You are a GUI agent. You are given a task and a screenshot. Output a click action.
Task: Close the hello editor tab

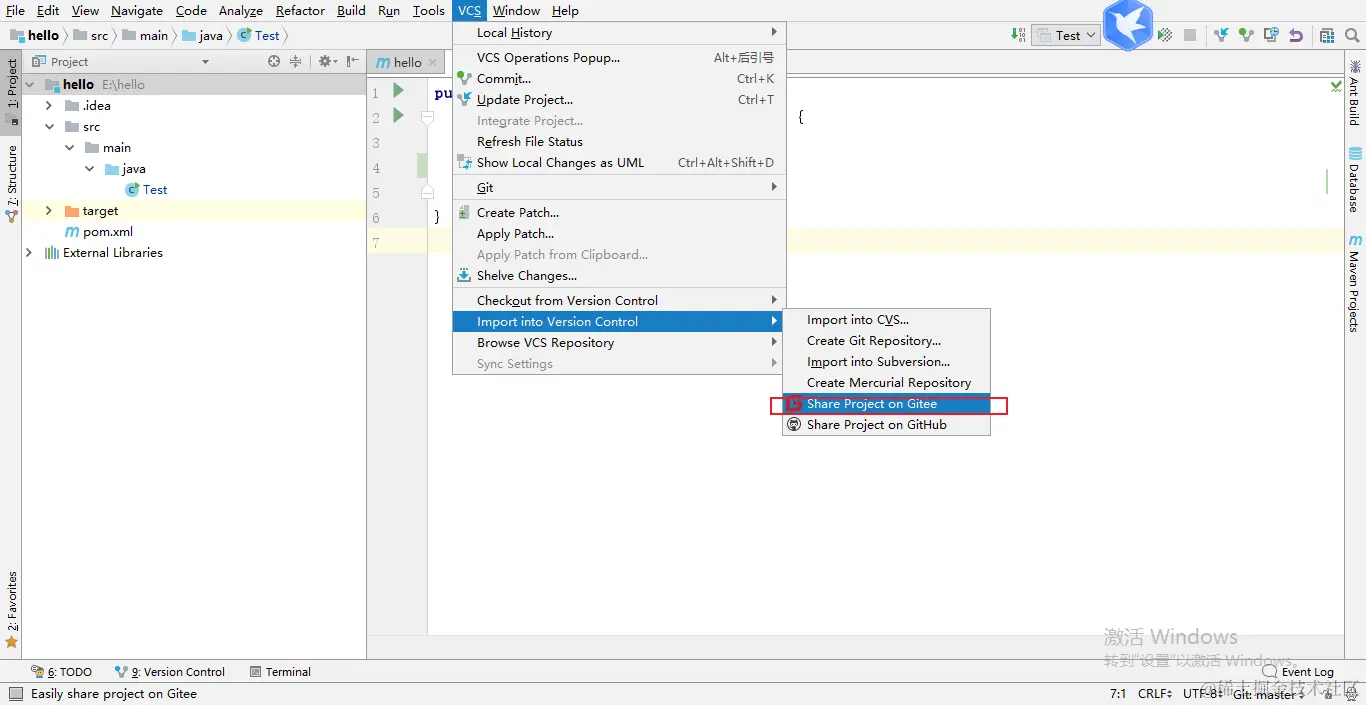tap(433, 62)
